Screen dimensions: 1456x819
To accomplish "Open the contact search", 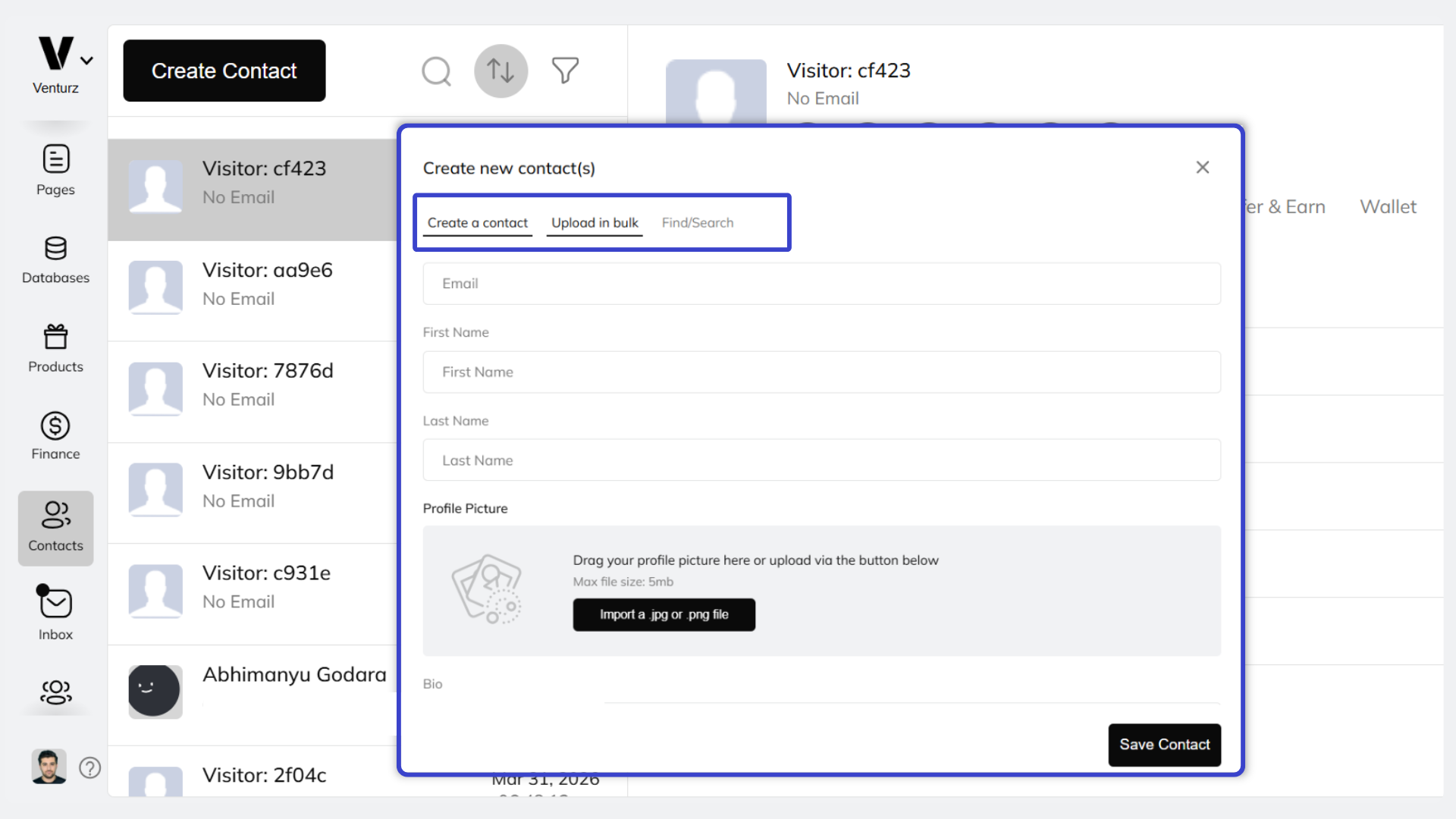I will (437, 71).
